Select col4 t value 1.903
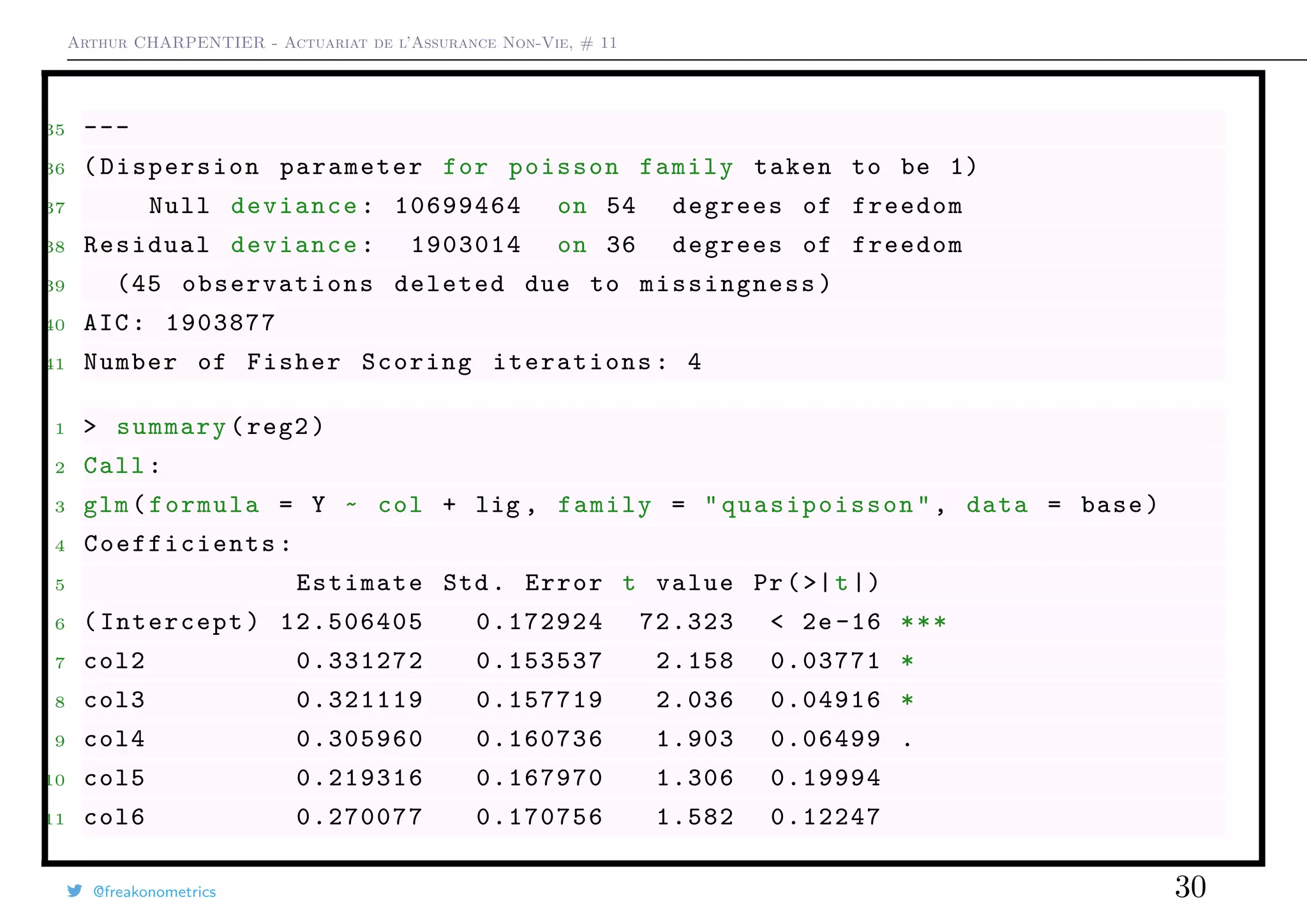This screenshot has width=1307, height=924. [695, 739]
